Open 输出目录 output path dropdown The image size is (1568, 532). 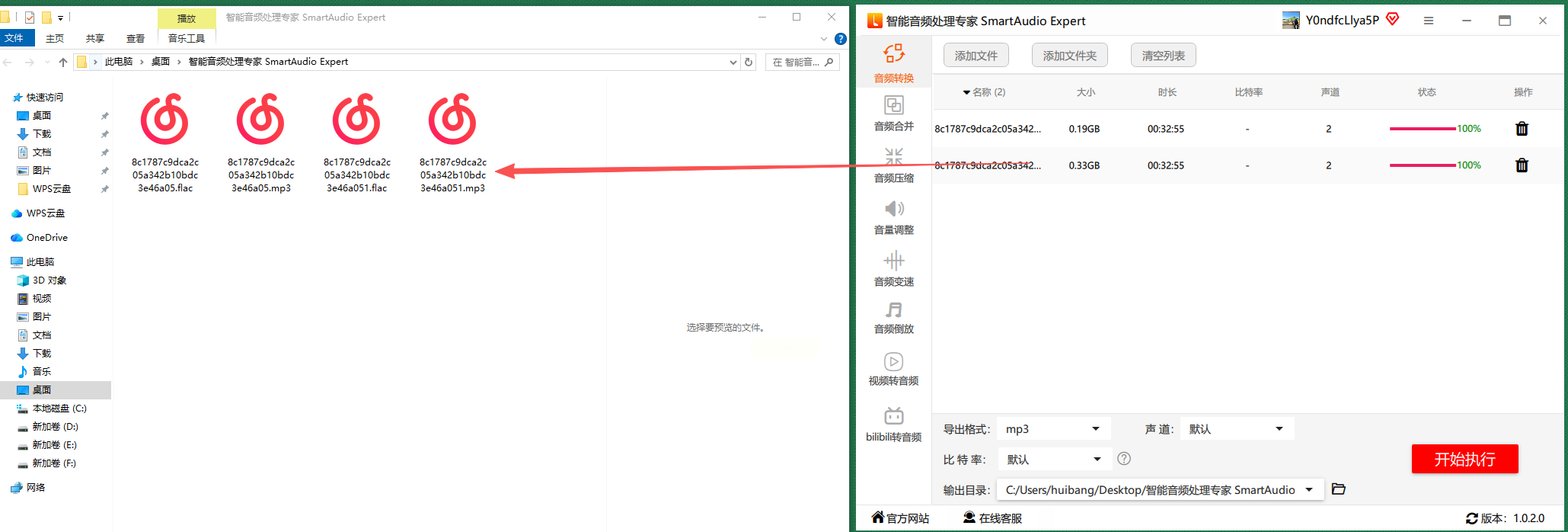[x=1160, y=489]
